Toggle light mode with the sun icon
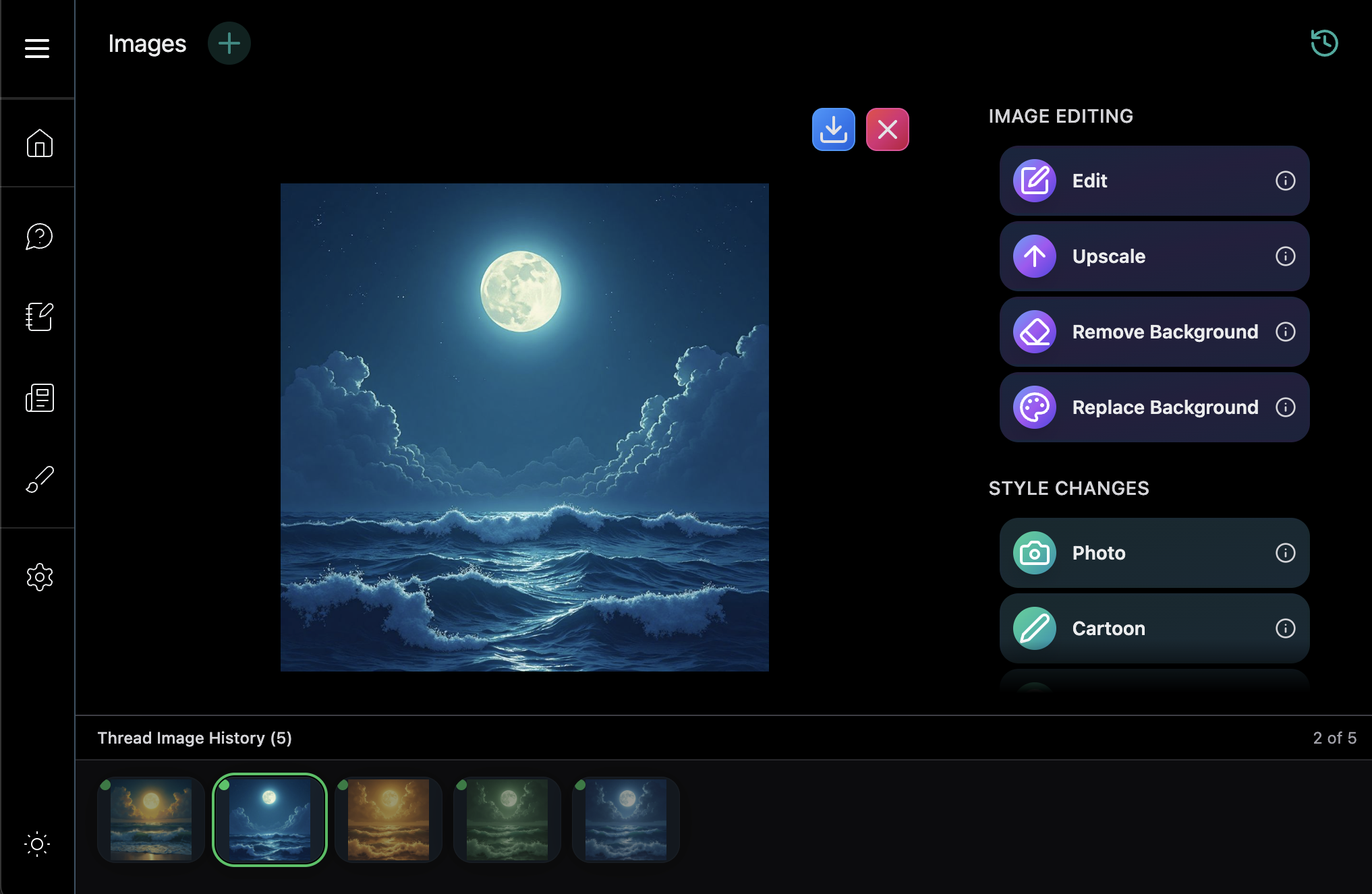 38,845
